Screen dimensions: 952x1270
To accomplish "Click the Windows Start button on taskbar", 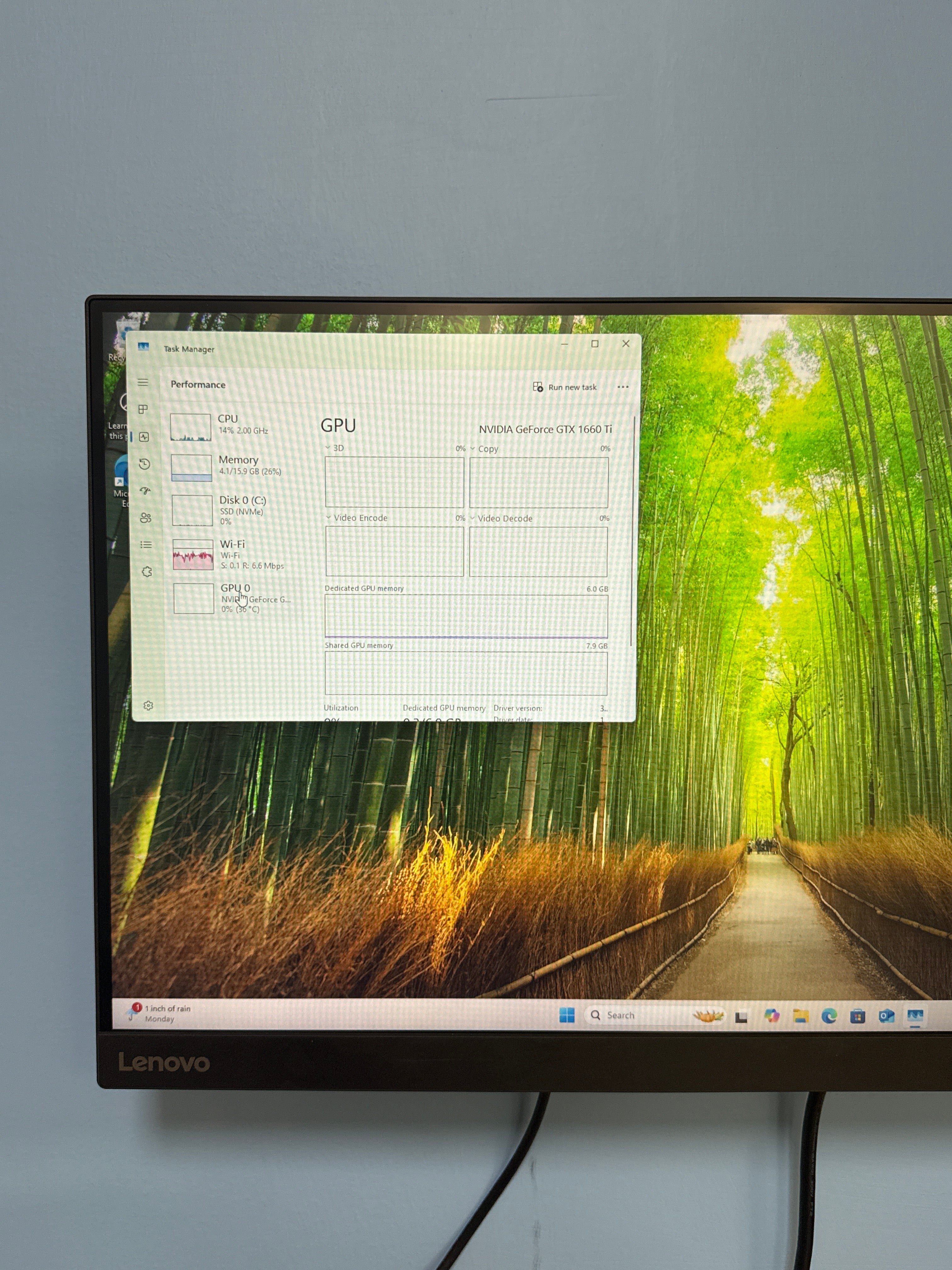I will pos(567,1015).
